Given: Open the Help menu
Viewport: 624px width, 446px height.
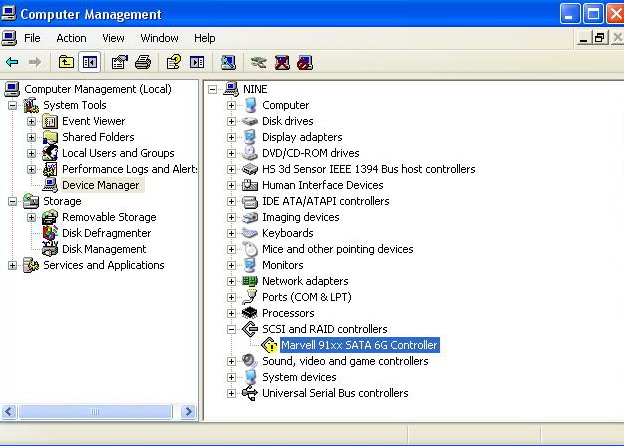Looking at the screenshot, I should 205,38.
